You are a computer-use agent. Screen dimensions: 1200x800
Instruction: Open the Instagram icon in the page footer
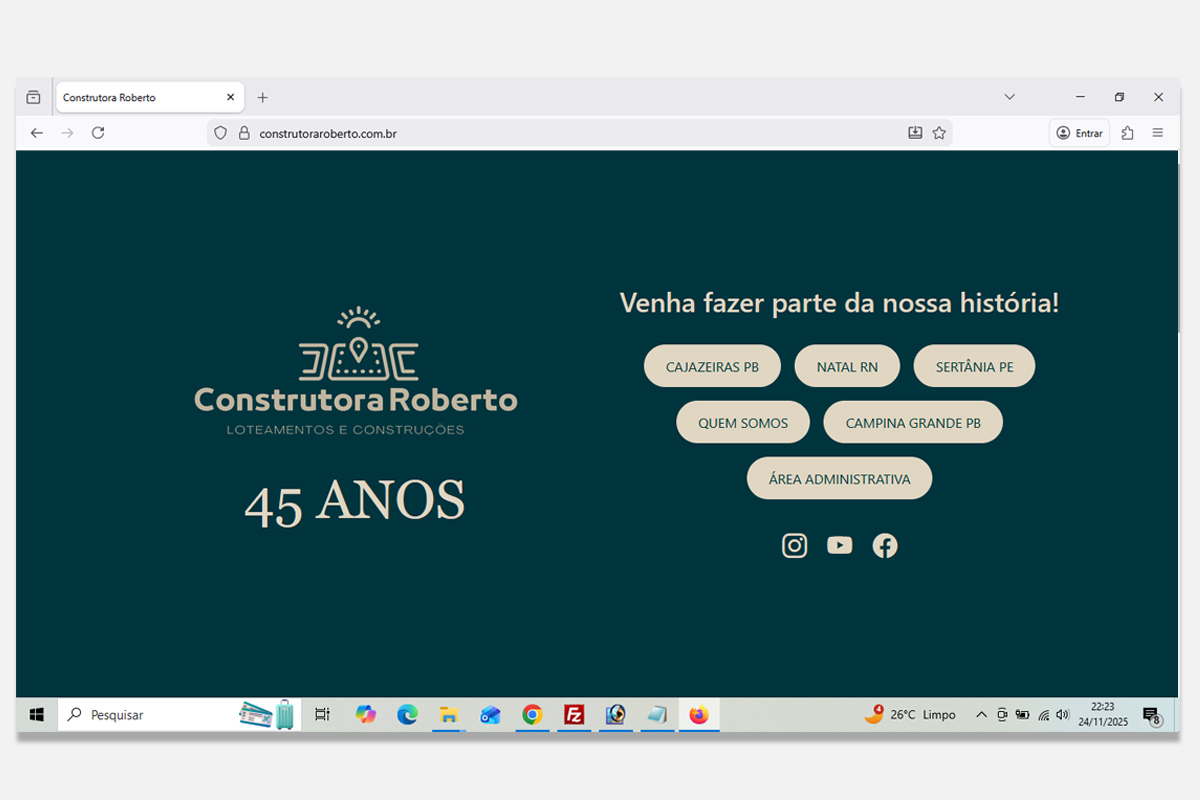tap(794, 545)
